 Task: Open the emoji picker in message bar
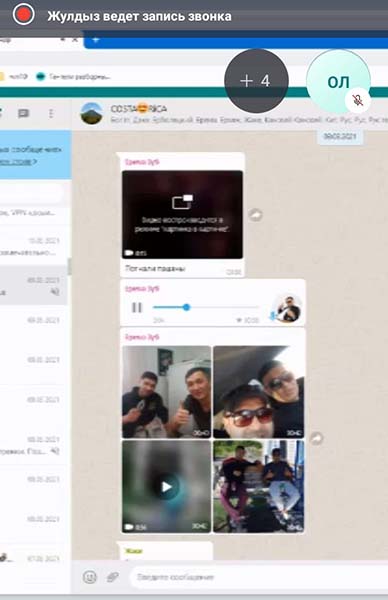pyautogui.click(x=90, y=577)
